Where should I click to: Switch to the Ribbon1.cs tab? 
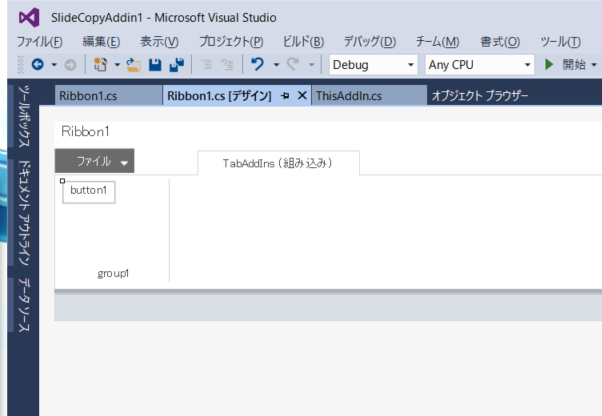pyautogui.click(x=108, y=96)
